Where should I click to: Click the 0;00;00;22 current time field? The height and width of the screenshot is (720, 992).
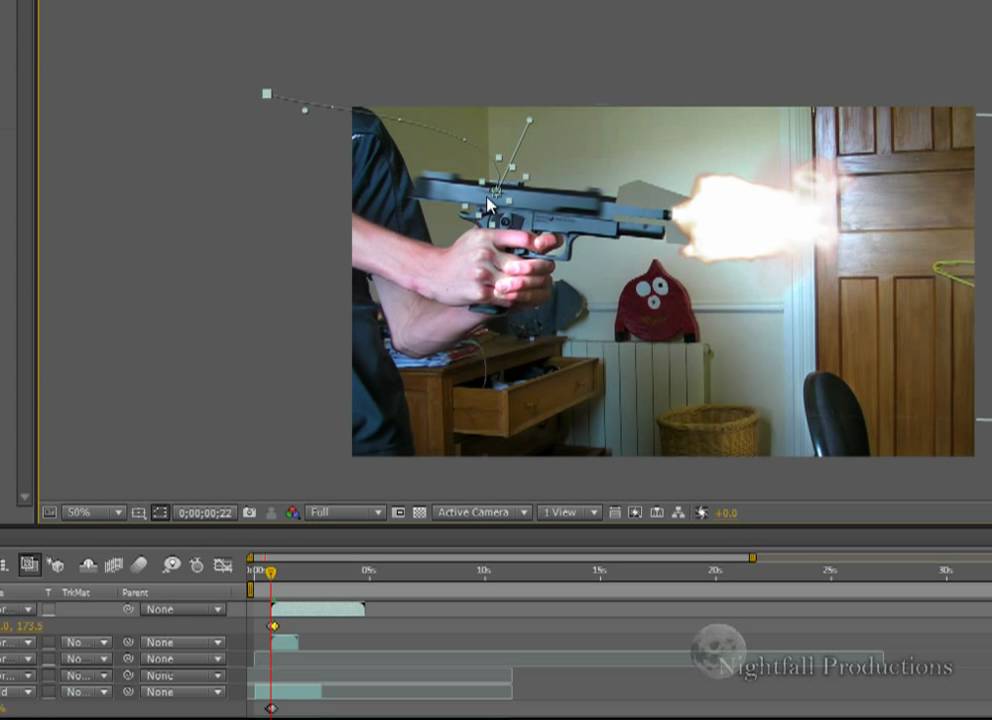(x=205, y=512)
